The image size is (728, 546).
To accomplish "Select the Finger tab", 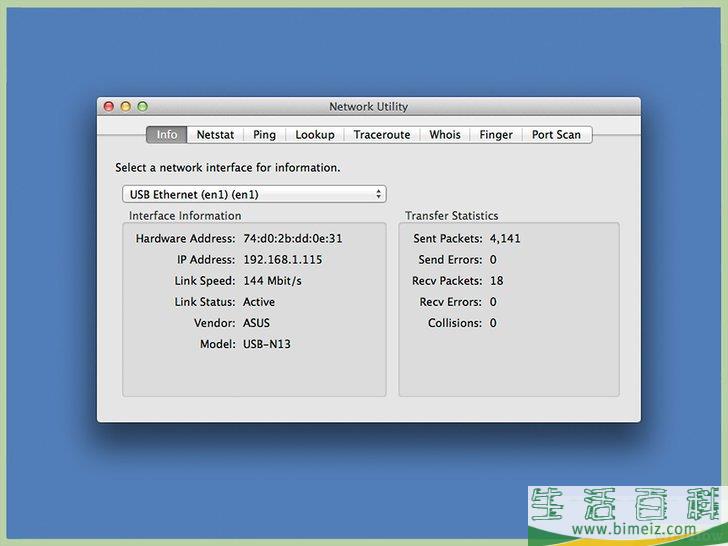I will tap(496, 135).
